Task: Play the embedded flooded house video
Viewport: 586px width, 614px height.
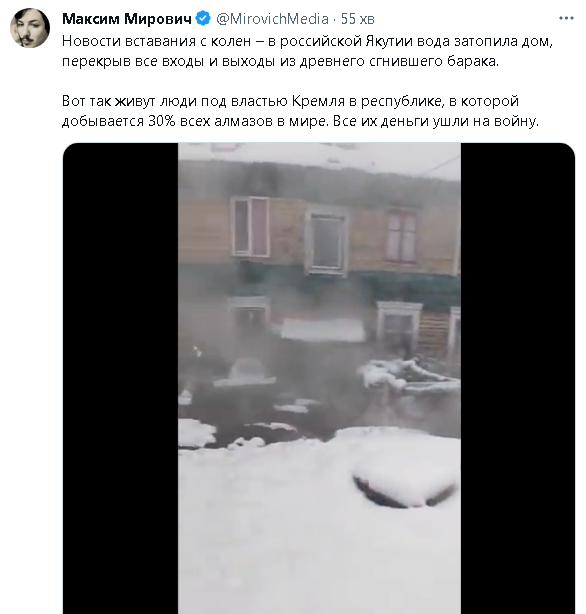Action: click(319, 378)
